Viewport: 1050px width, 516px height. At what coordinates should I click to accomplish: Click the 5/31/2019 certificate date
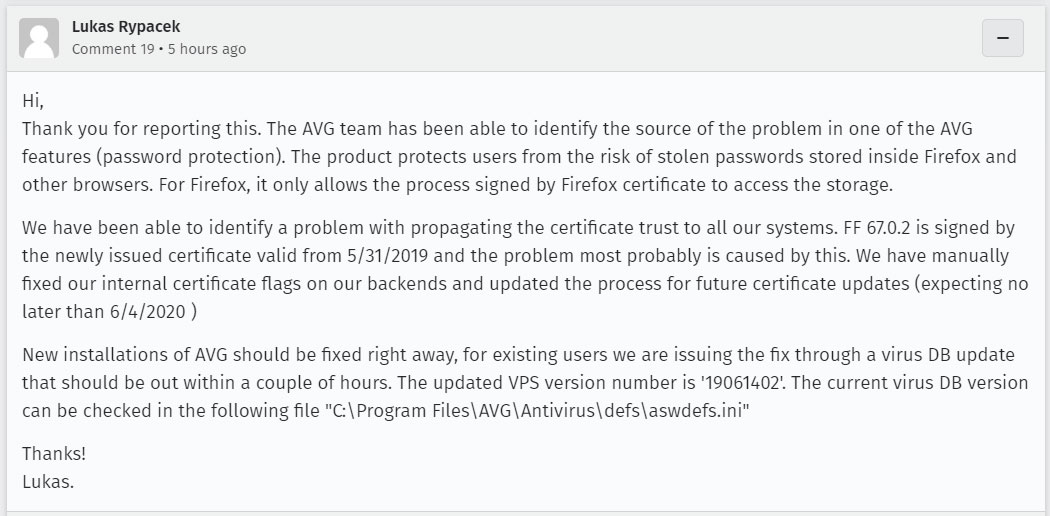click(x=386, y=256)
